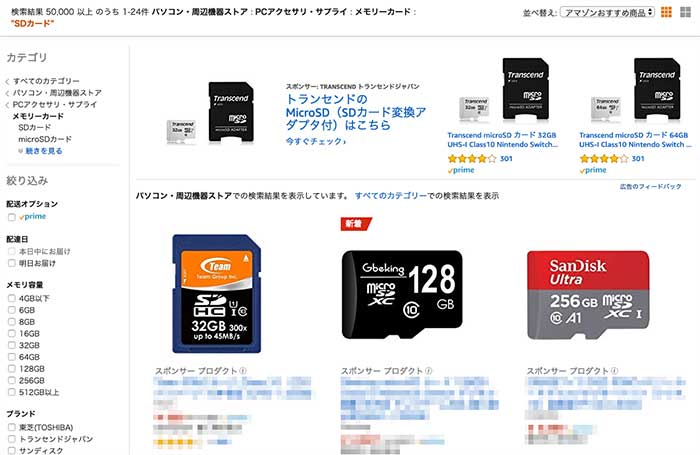Click the 今すぐチェック link

316,142
